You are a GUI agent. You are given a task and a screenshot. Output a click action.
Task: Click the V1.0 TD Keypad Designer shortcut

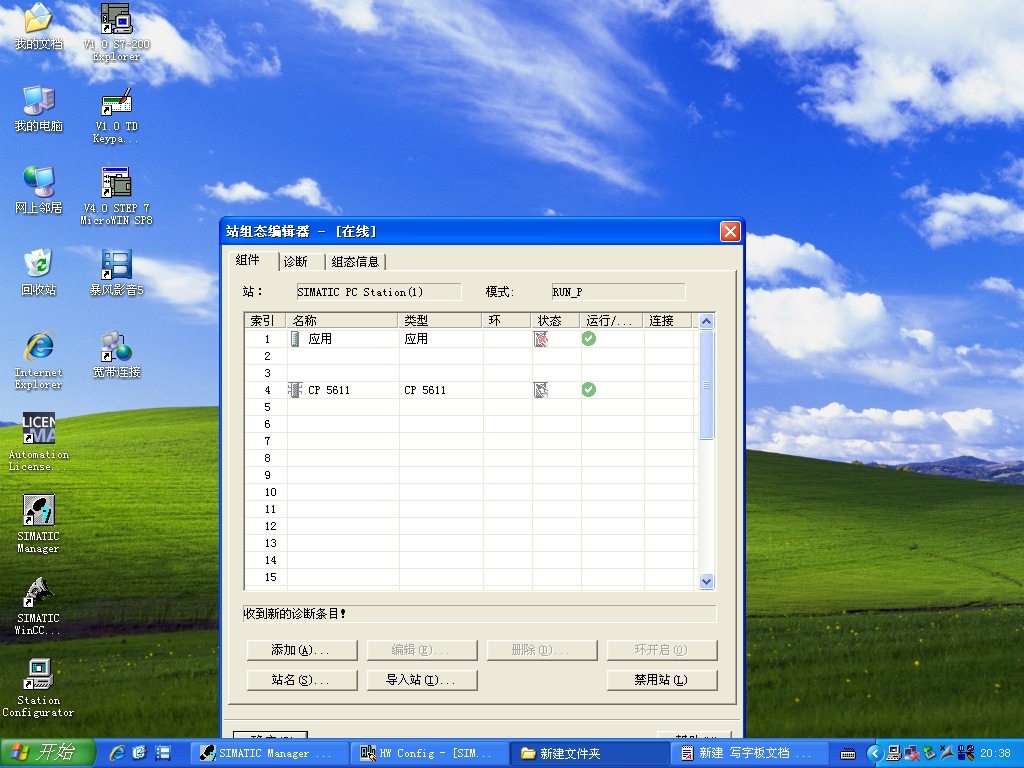[116, 116]
